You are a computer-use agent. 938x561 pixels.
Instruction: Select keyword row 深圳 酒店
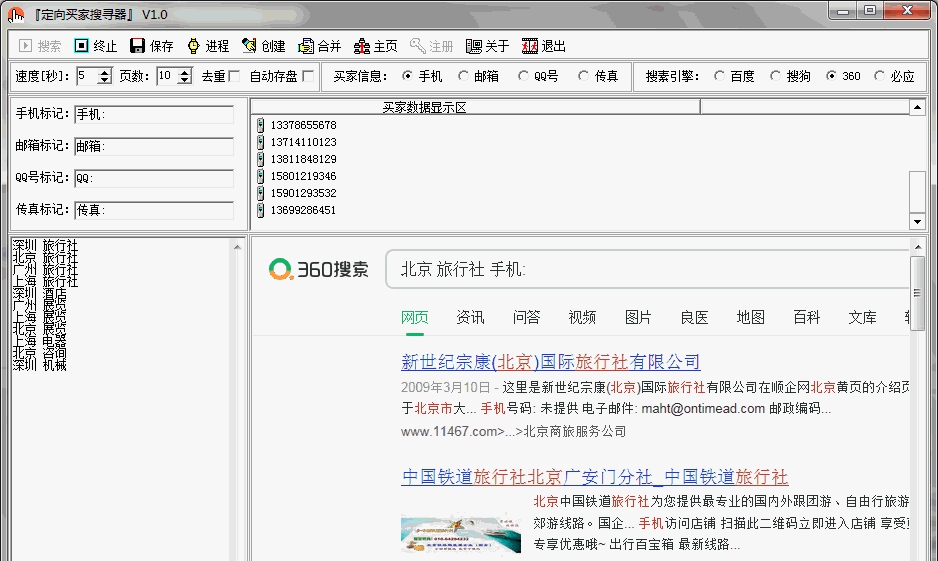(39, 294)
